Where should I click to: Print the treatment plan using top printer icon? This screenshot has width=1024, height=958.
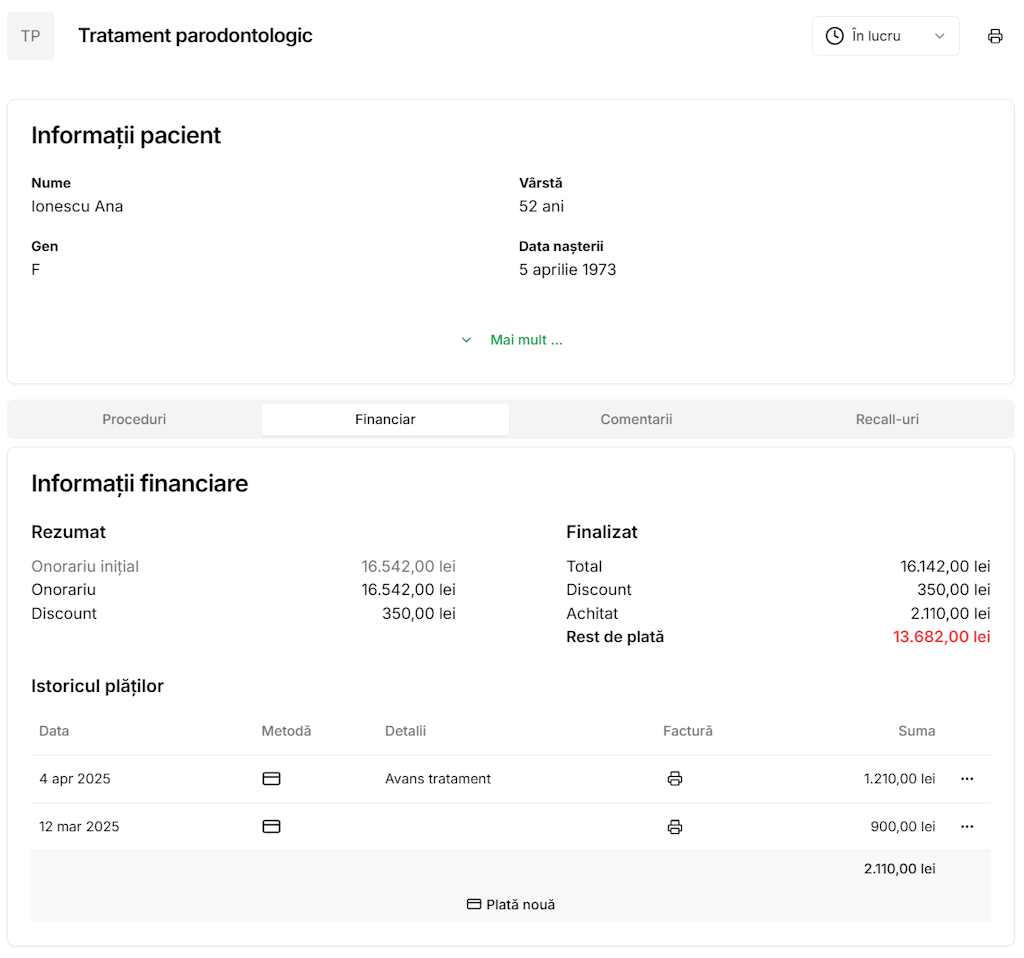pos(994,36)
